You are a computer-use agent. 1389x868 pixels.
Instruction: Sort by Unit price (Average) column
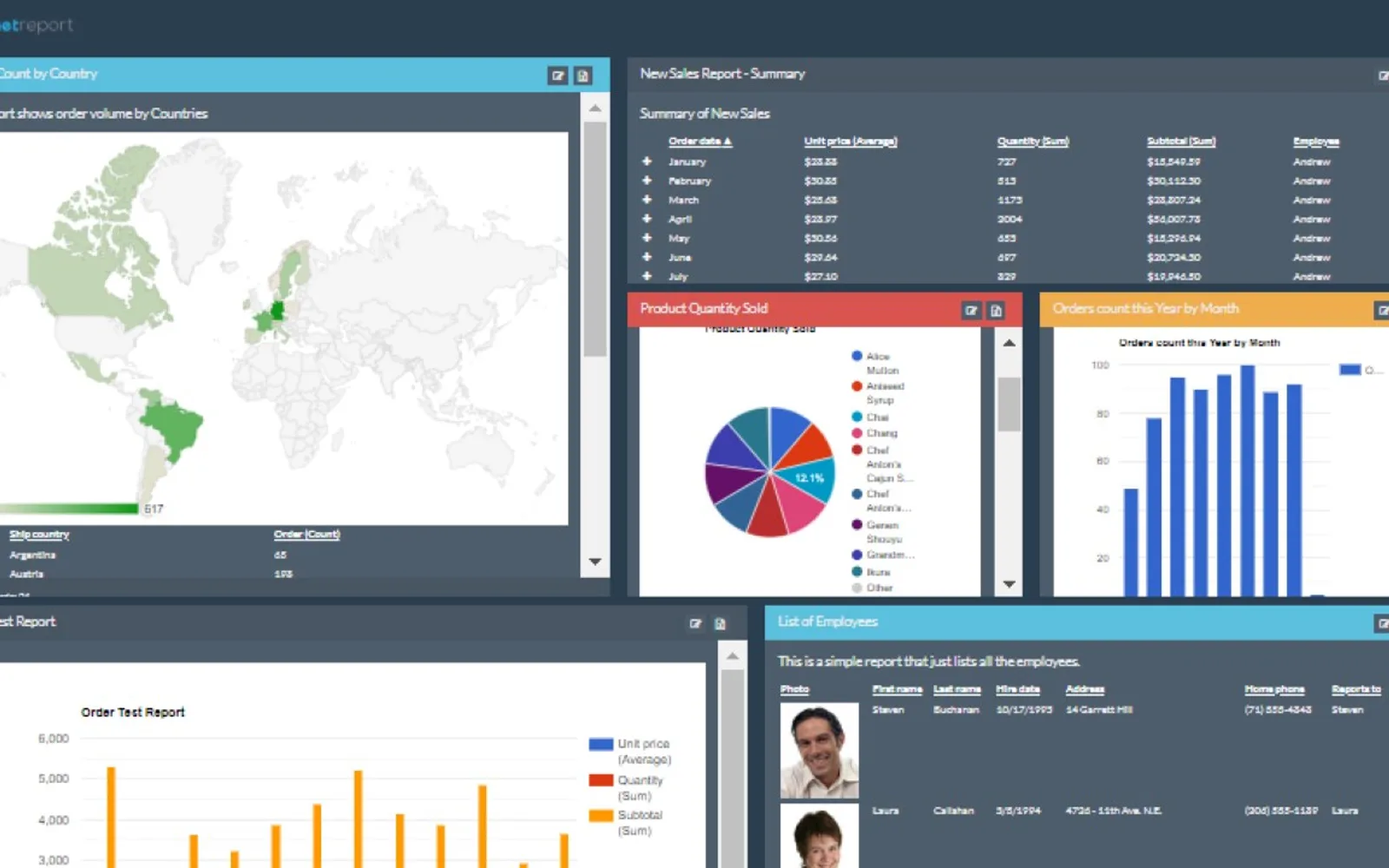pyautogui.click(x=850, y=141)
